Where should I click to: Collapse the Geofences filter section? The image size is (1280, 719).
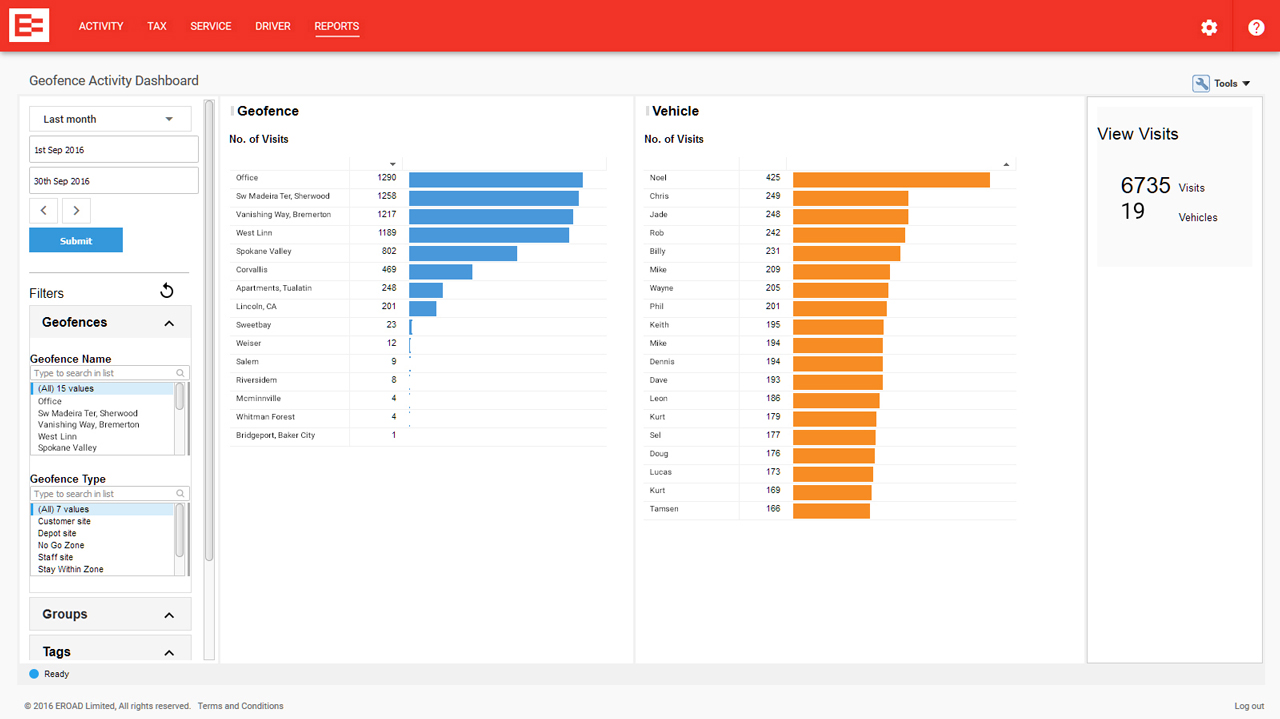tap(169, 323)
